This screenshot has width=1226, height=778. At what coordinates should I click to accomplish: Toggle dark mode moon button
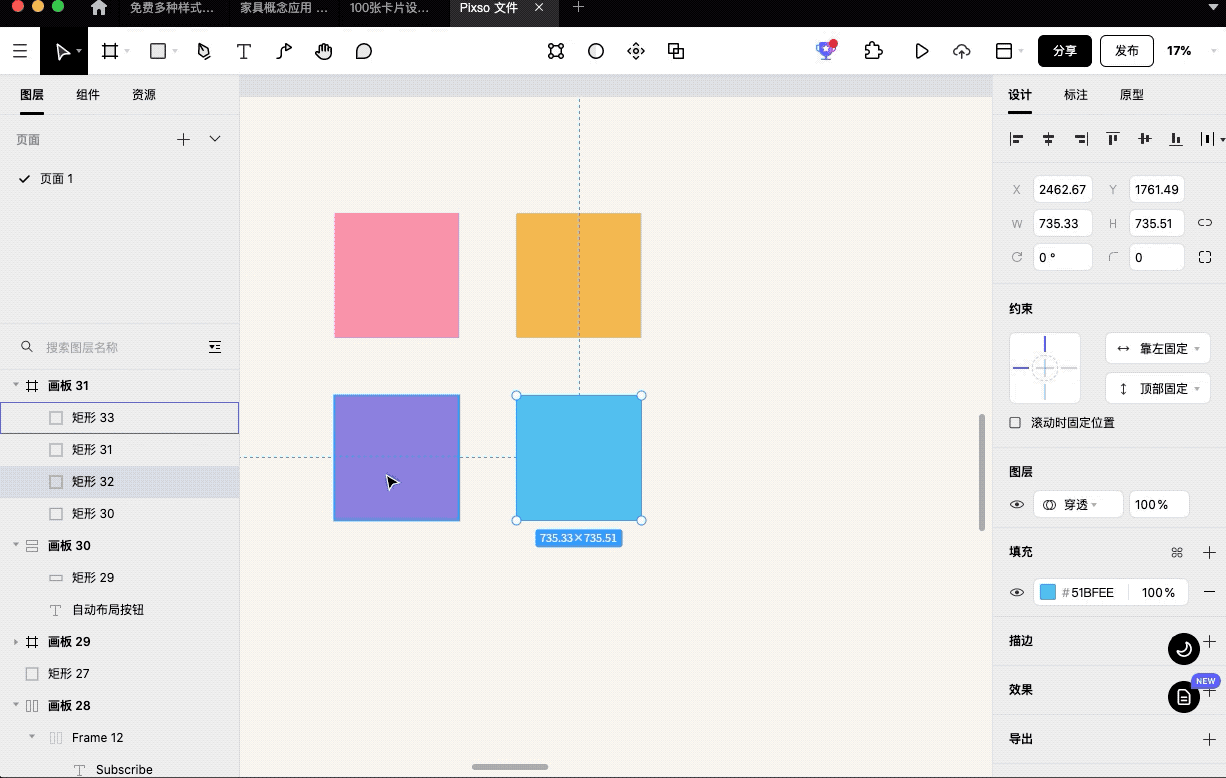tap(1184, 649)
